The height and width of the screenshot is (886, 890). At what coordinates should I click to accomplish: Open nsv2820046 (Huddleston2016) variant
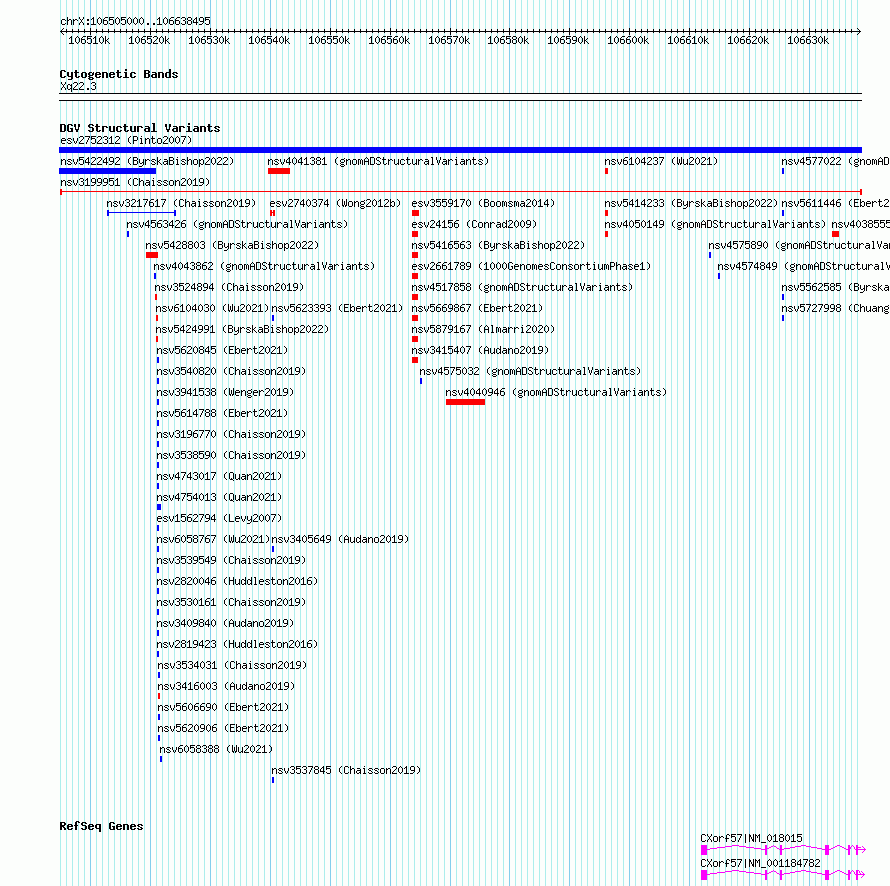(237, 581)
